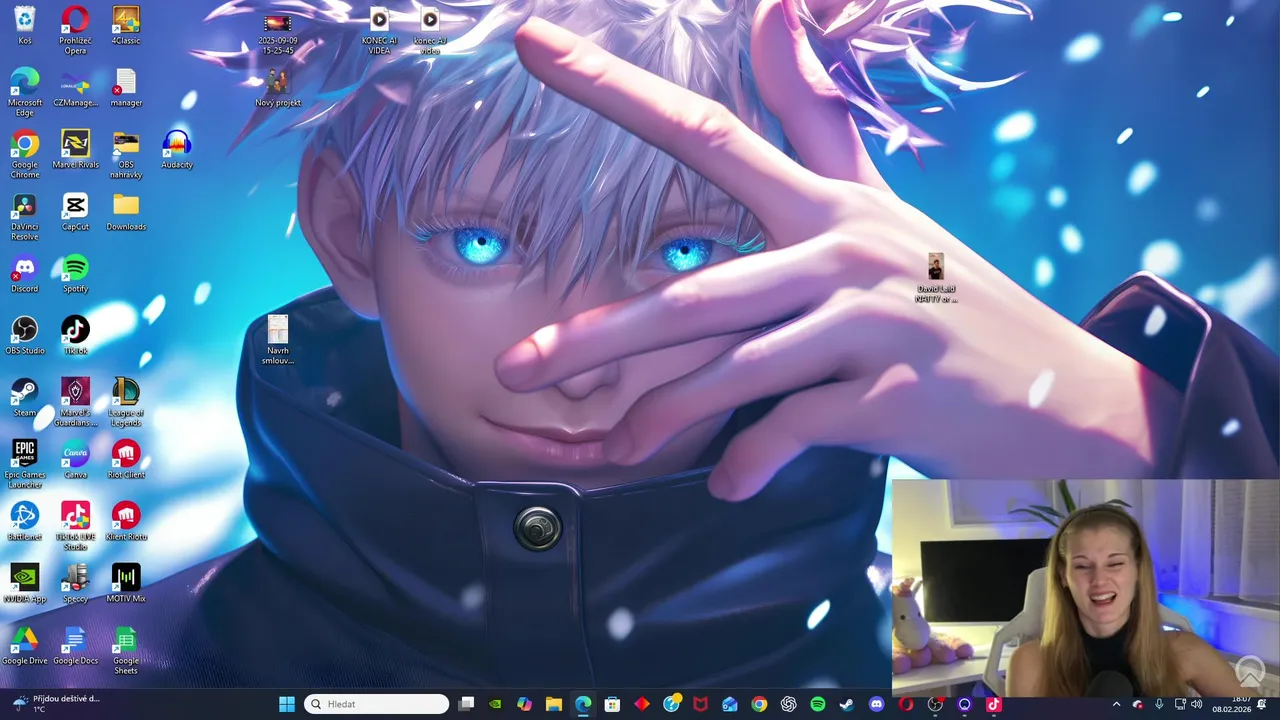Select the Spotify desktop shortcut
Image resolution: width=1280 pixels, height=720 pixels.
[x=75, y=274]
